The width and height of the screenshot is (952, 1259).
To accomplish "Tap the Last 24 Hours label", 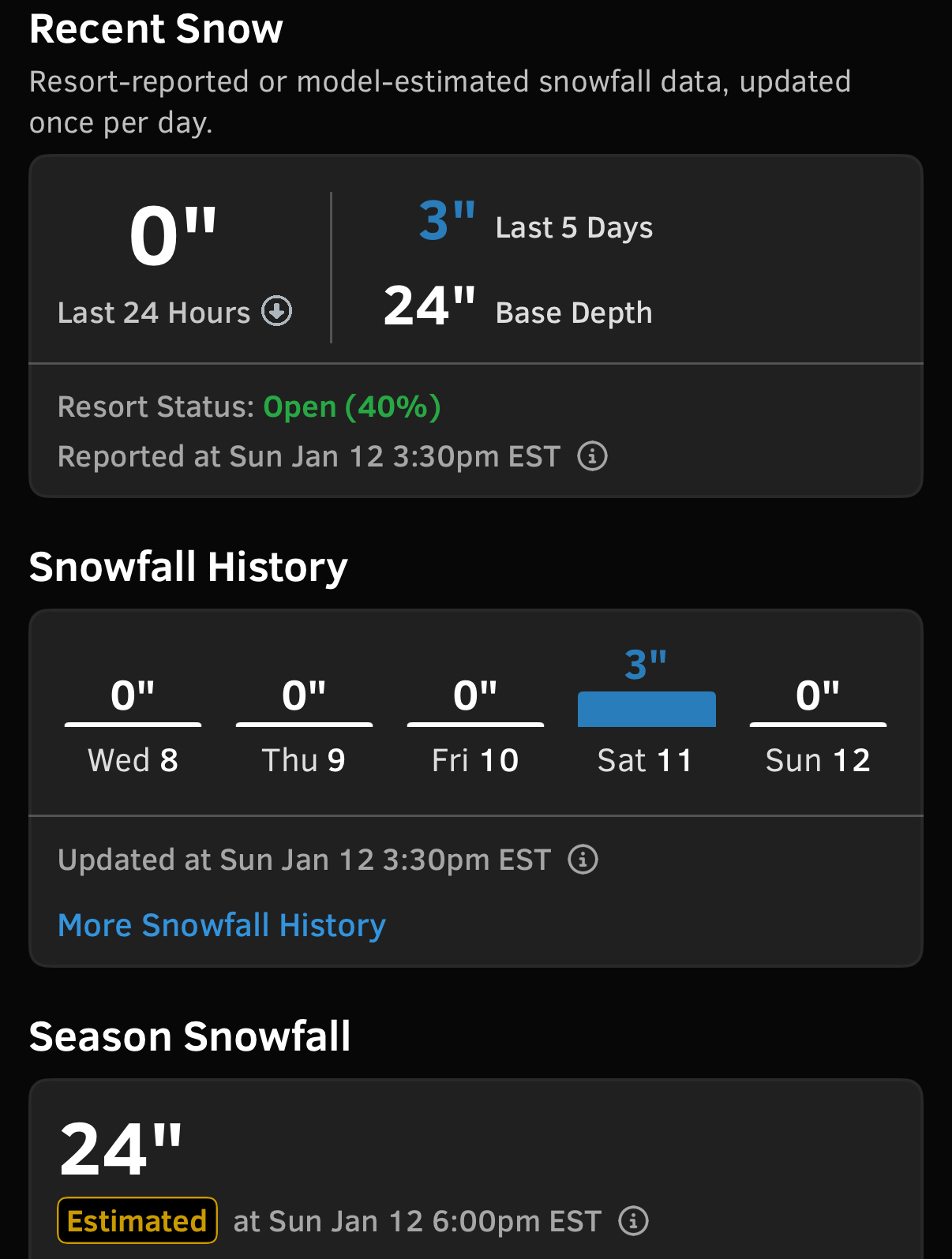I will pos(154,313).
